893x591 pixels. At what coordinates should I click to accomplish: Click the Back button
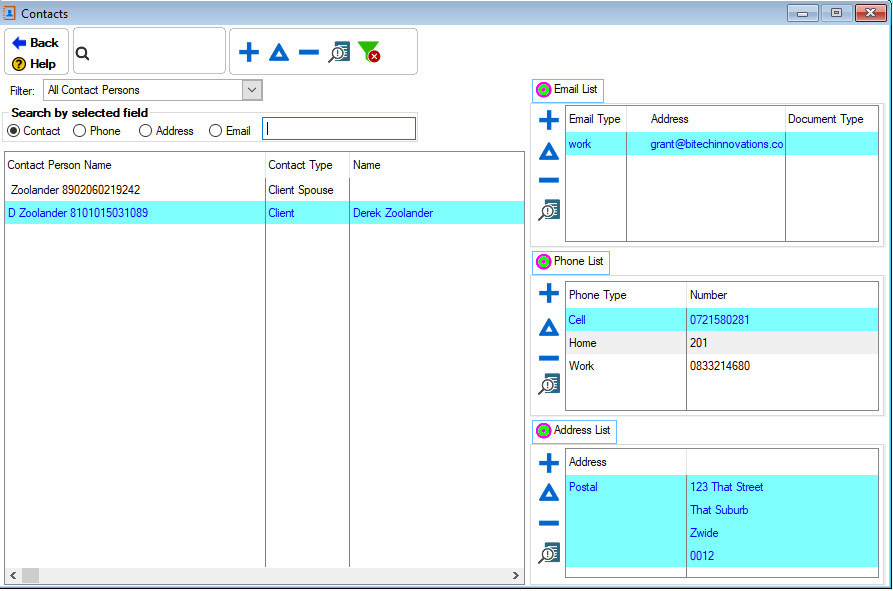click(36, 43)
